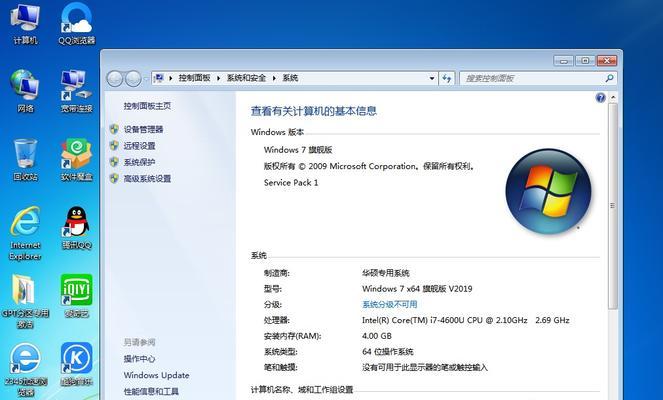Click the control panel icon in address bar
Viewport: 663px width, 400px height.
(159, 78)
